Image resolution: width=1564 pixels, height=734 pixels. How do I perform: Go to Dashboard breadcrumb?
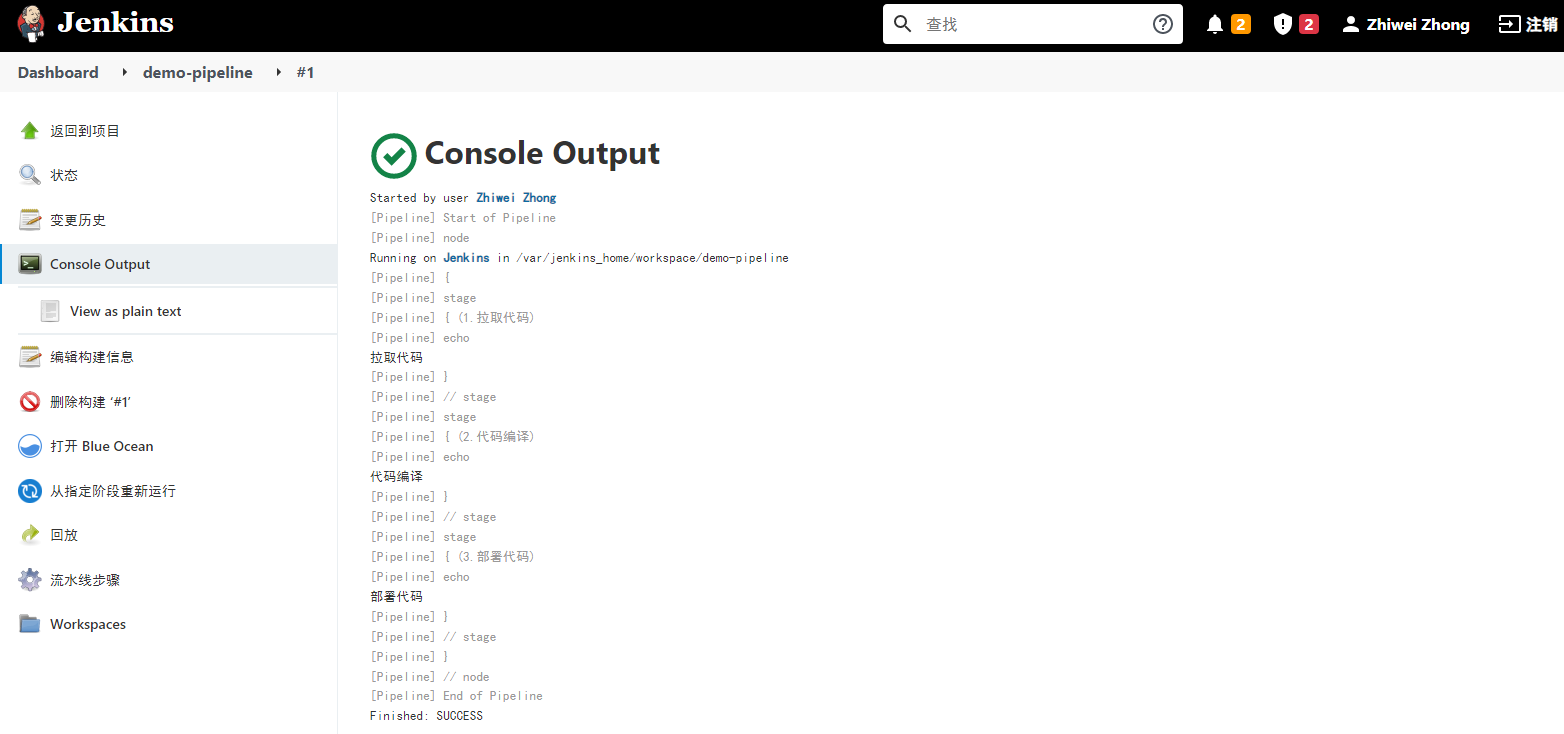tap(58, 72)
